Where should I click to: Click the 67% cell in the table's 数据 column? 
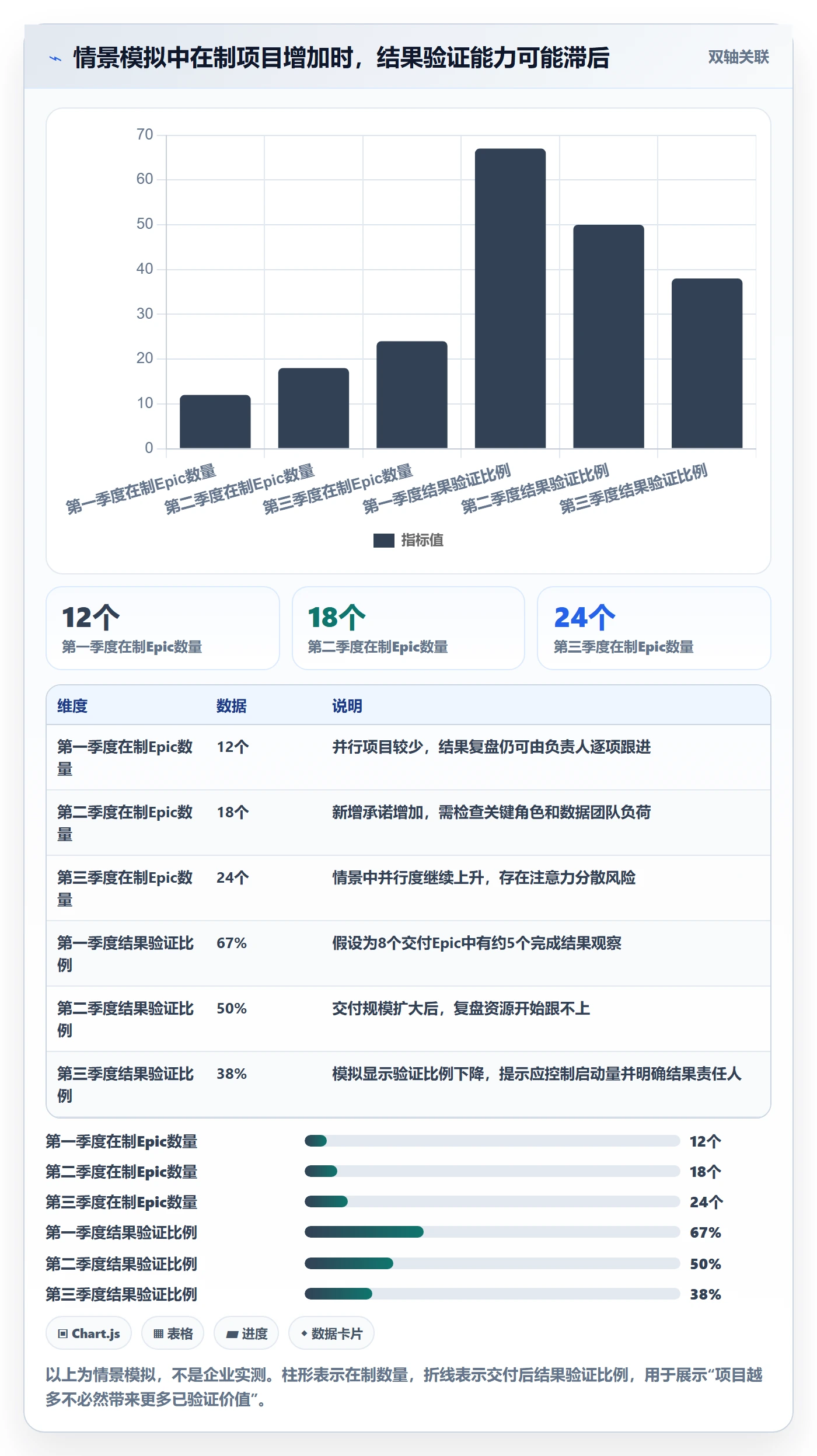point(232,943)
